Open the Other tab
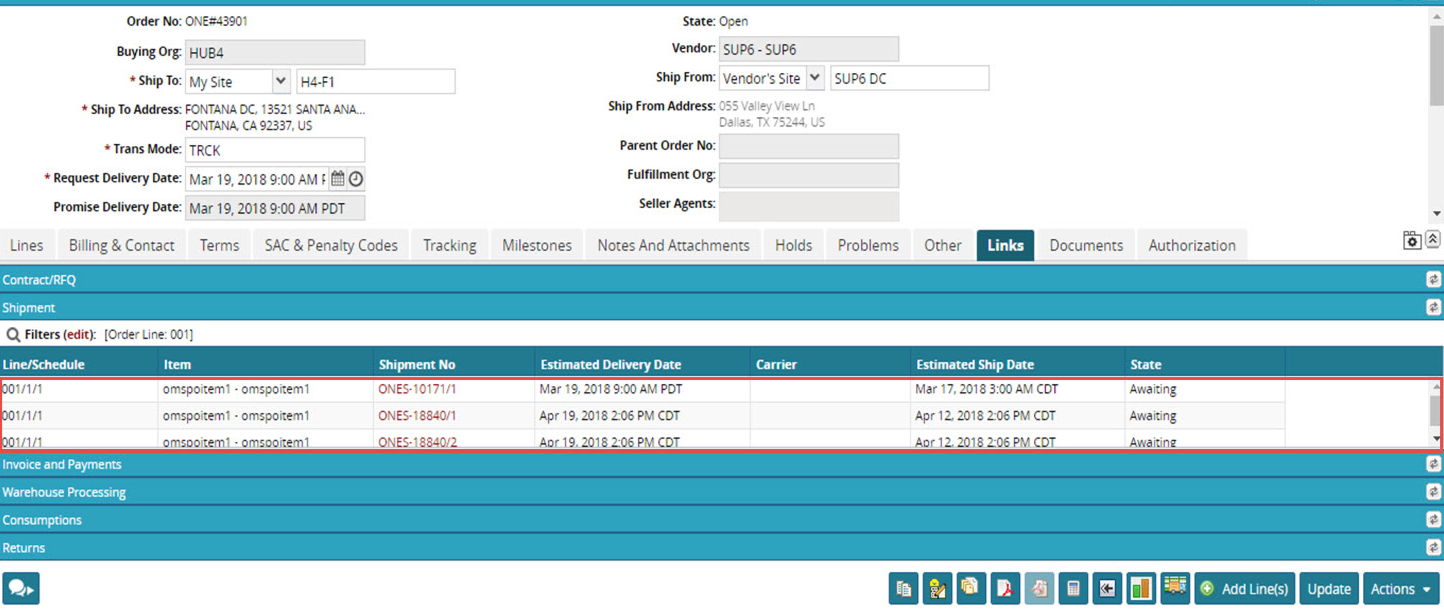Image resolution: width=1444 pixels, height=610 pixels. coord(942,245)
